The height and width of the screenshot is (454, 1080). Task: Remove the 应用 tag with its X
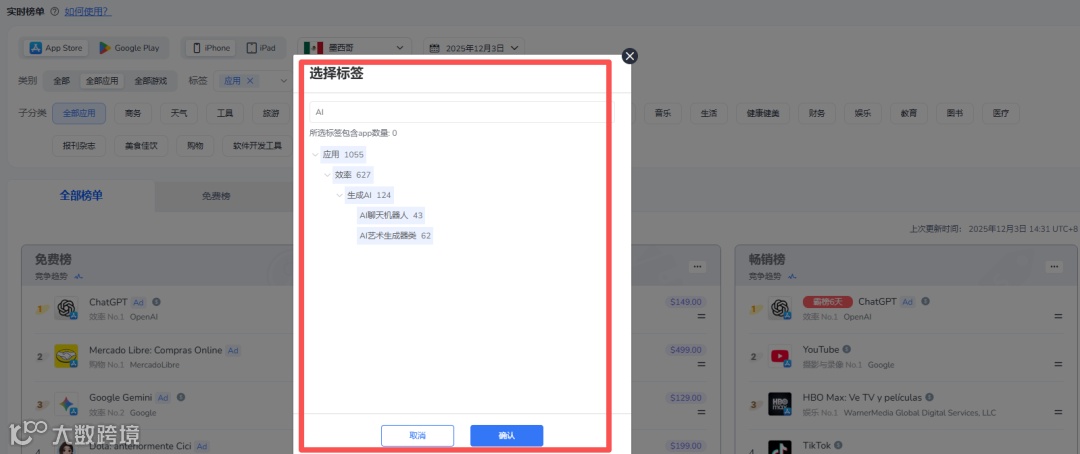pos(251,81)
